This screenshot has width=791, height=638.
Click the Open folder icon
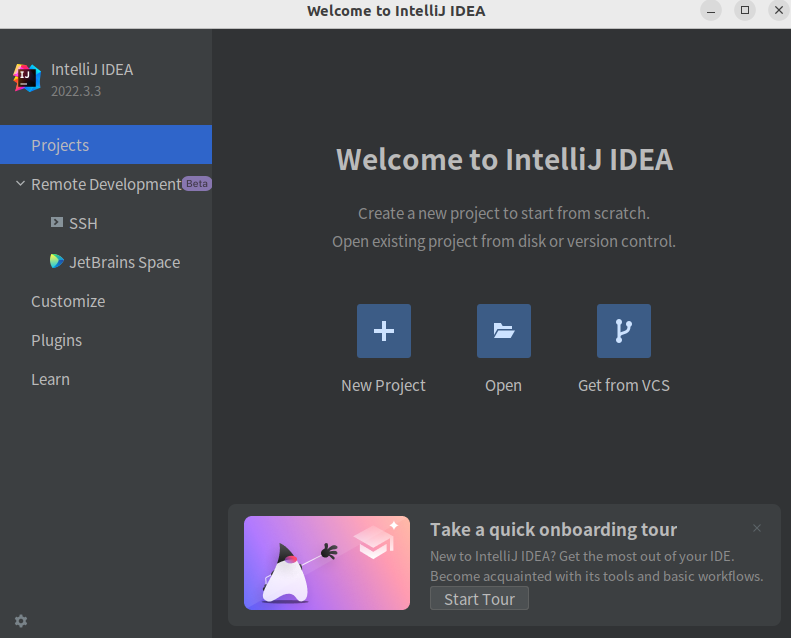point(503,331)
